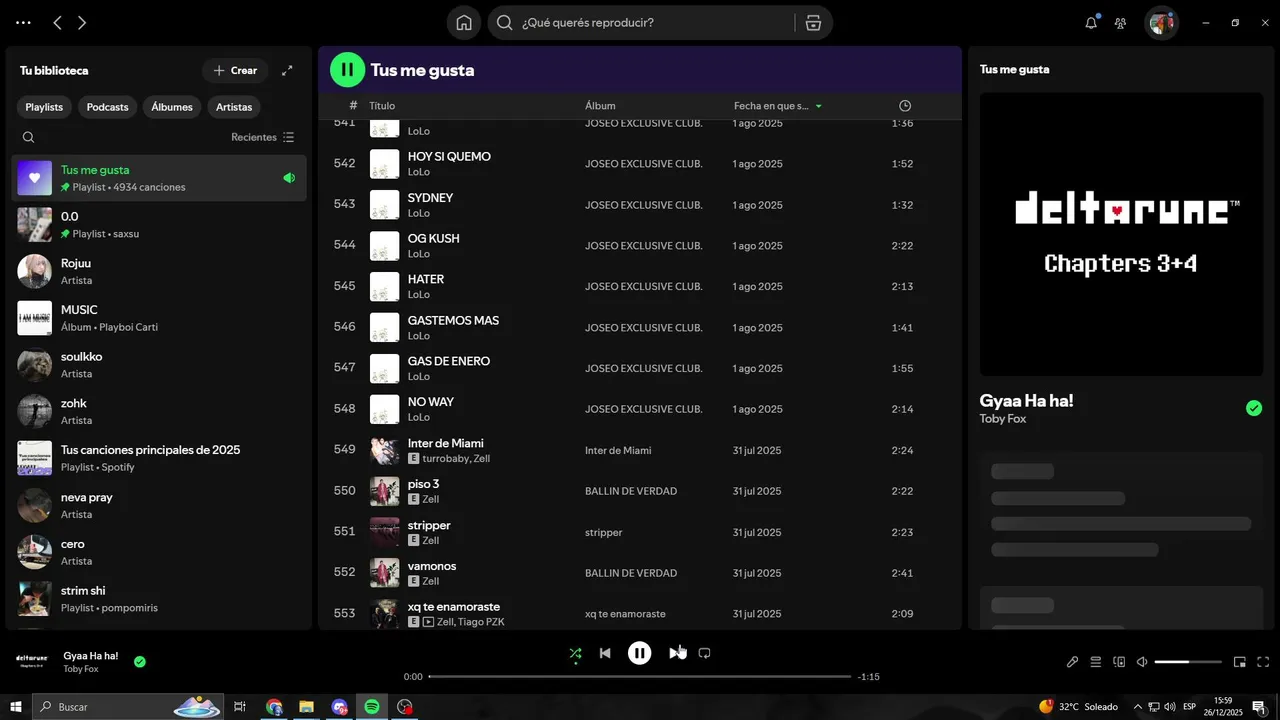1280x720 pixels.
Task: Toggle liked checkmark in bottom player bar
Action: click(140, 661)
